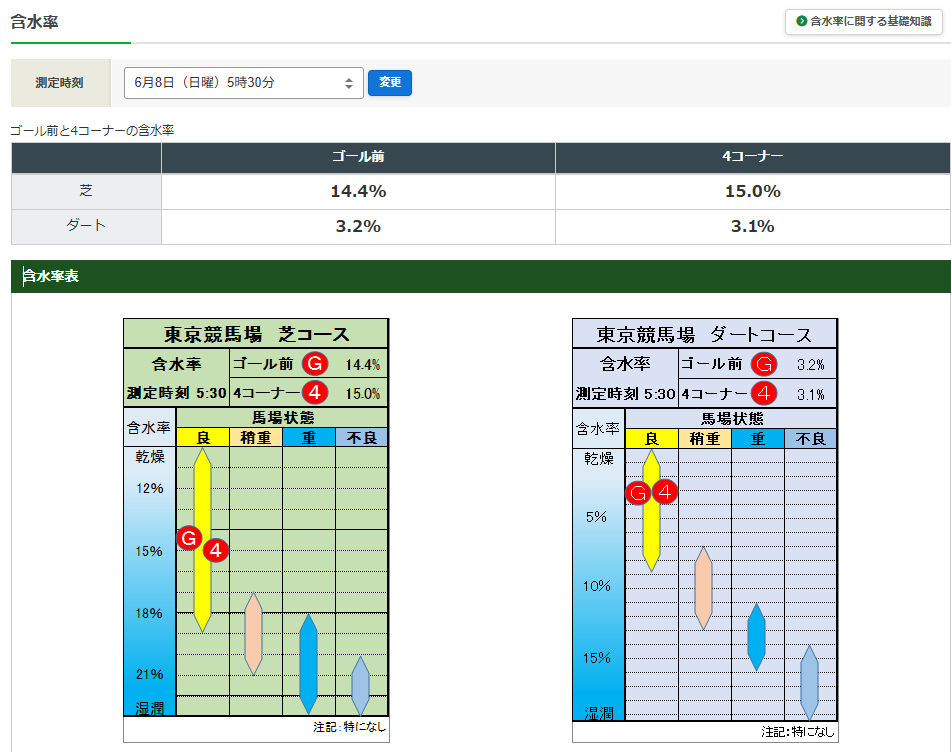This screenshot has width=951, height=752.
Task: Click the 馬場状態 header in dirt chart
Action: click(732, 418)
